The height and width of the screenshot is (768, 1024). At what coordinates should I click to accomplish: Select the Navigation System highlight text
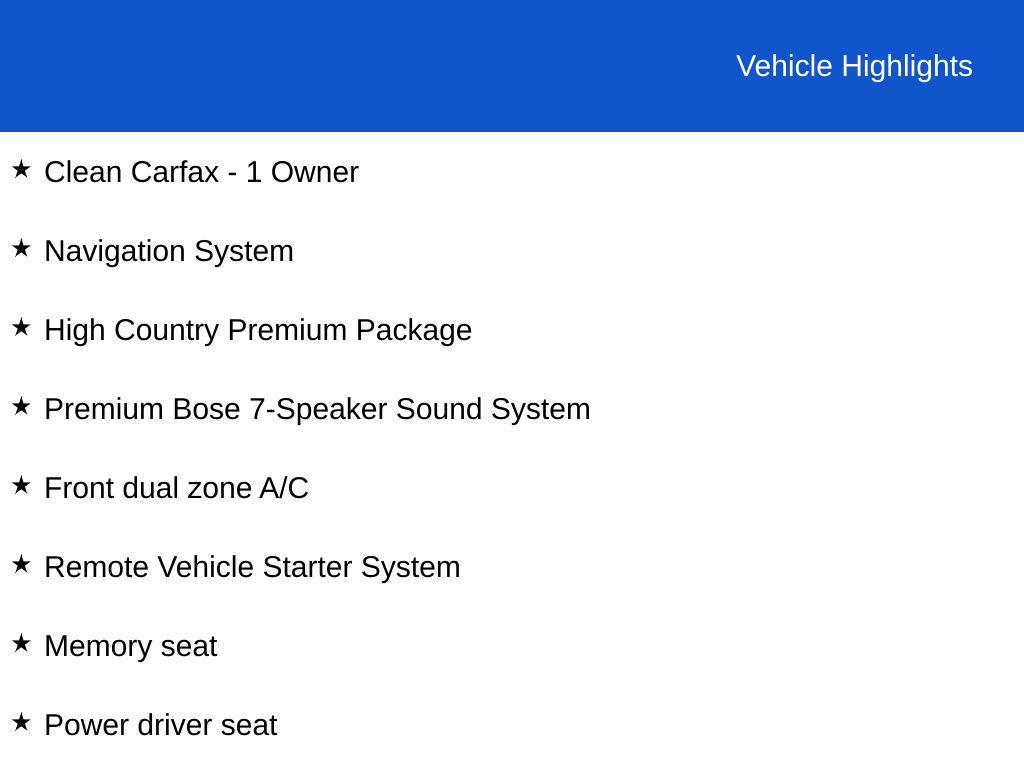pos(169,251)
